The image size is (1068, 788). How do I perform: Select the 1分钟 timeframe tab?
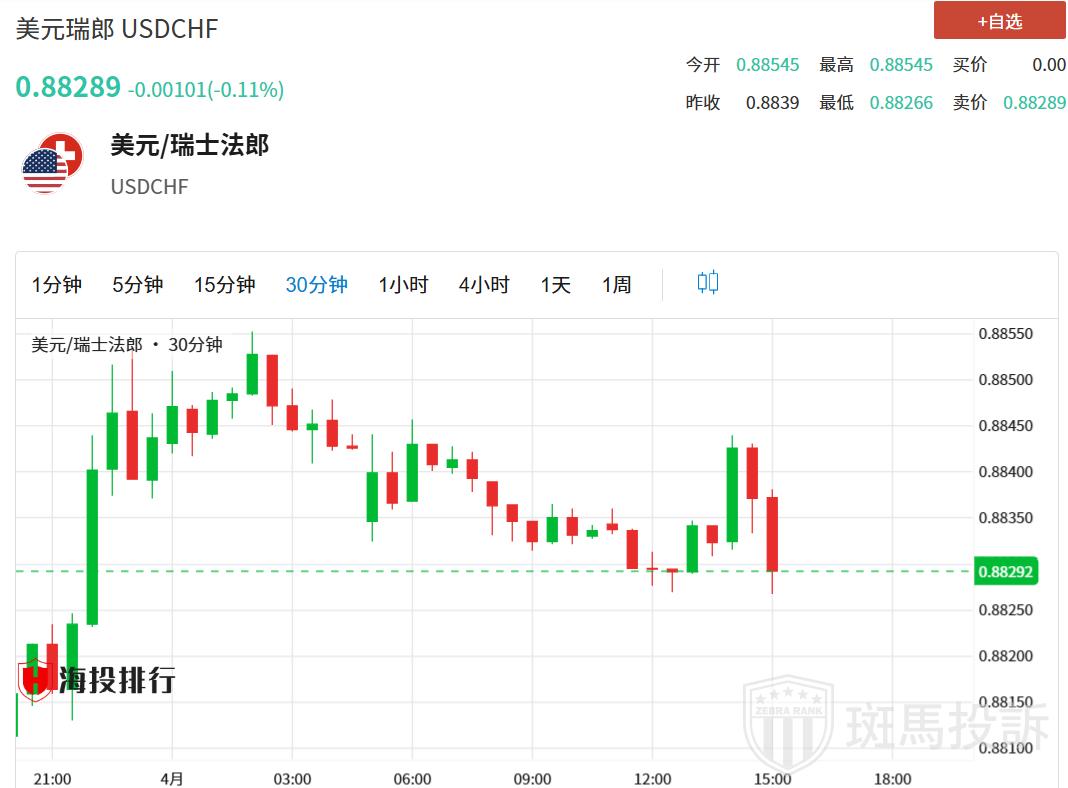coord(57,285)
